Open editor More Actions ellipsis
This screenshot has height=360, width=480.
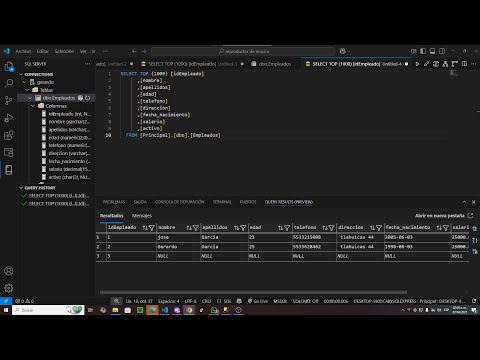(474, 64)
